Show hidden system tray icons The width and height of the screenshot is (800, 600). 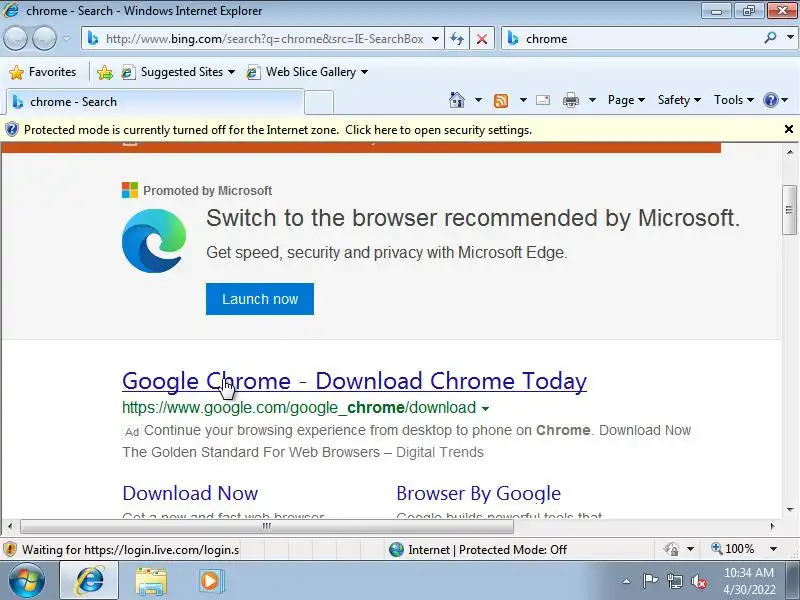click(627, 581)
